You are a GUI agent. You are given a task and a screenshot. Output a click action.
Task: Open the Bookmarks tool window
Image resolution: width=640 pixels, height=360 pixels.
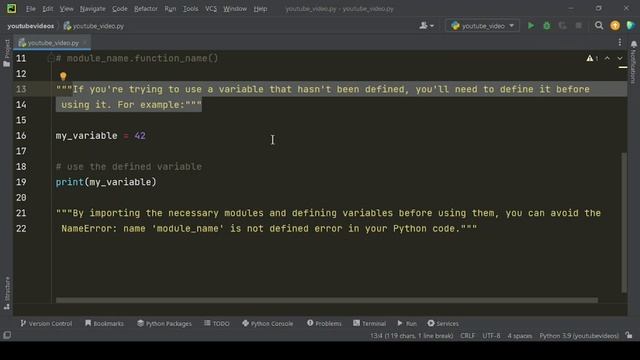(104, 323)
